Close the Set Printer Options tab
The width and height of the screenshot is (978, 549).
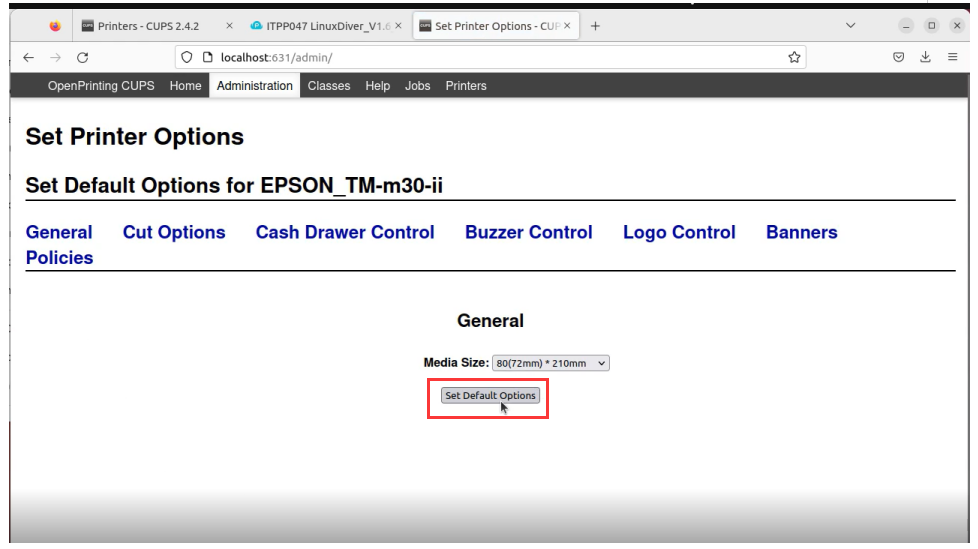click(567, 26)
